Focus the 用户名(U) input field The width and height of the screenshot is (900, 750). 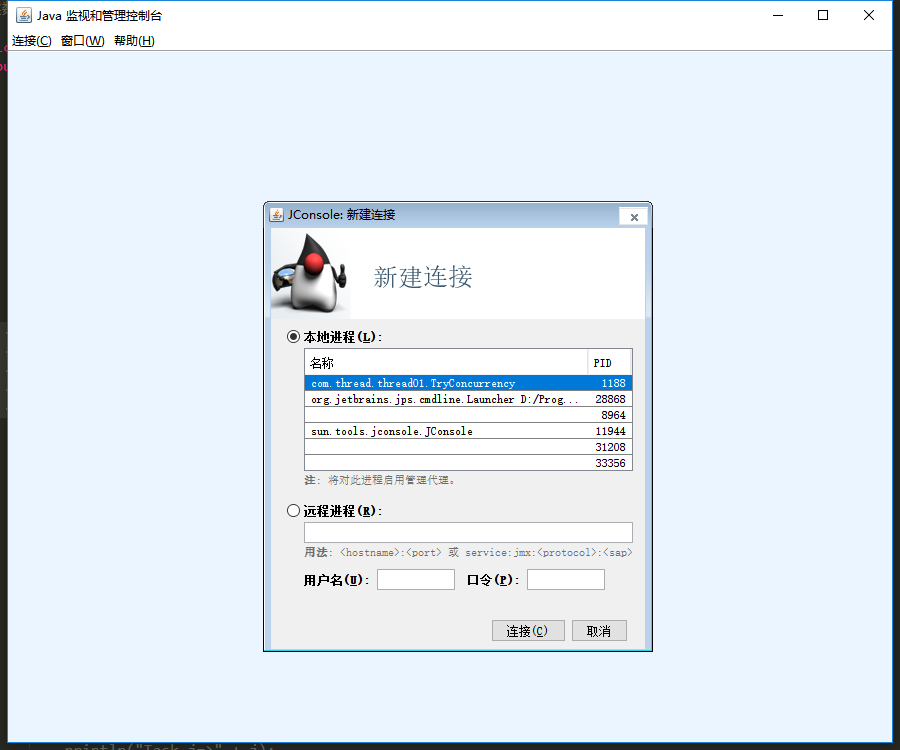(416, 580)
